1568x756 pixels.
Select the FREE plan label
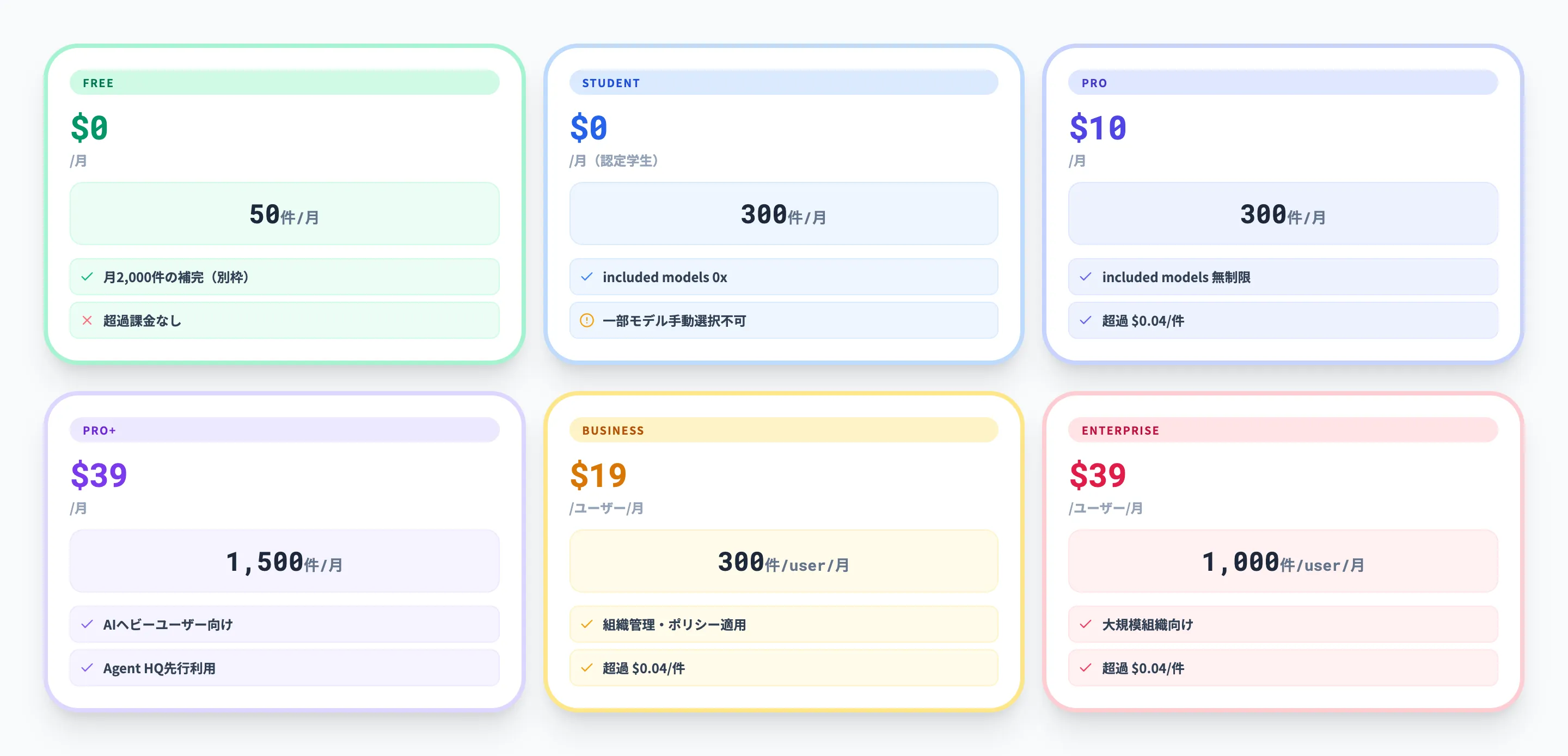[x=99, y=83]
